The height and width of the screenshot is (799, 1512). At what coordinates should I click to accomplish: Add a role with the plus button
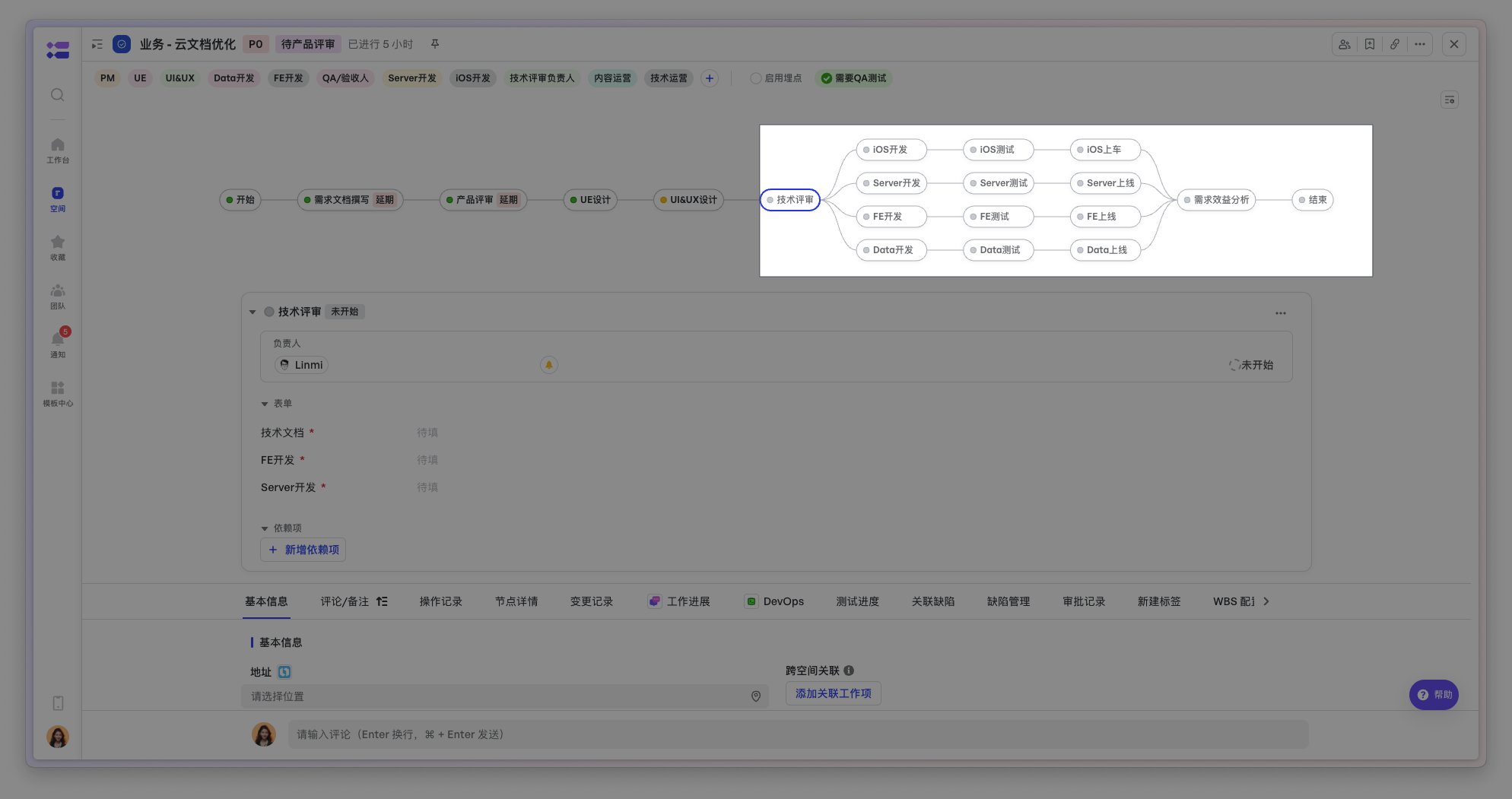pos(710,78)
